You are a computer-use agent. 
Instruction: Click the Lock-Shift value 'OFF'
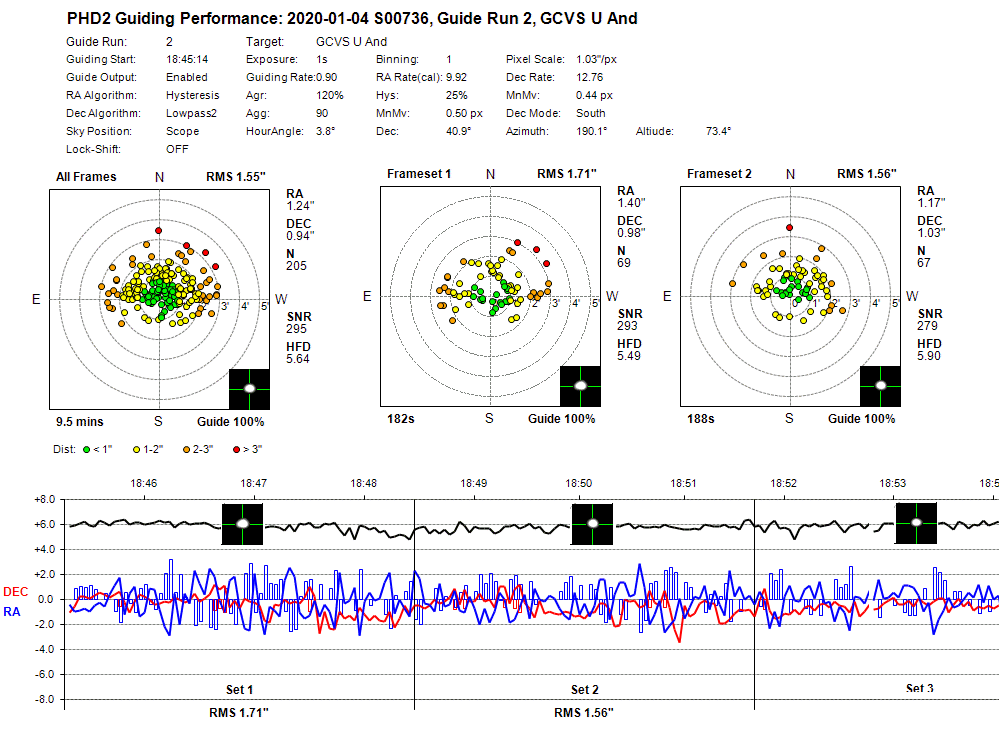click(177, 148)
